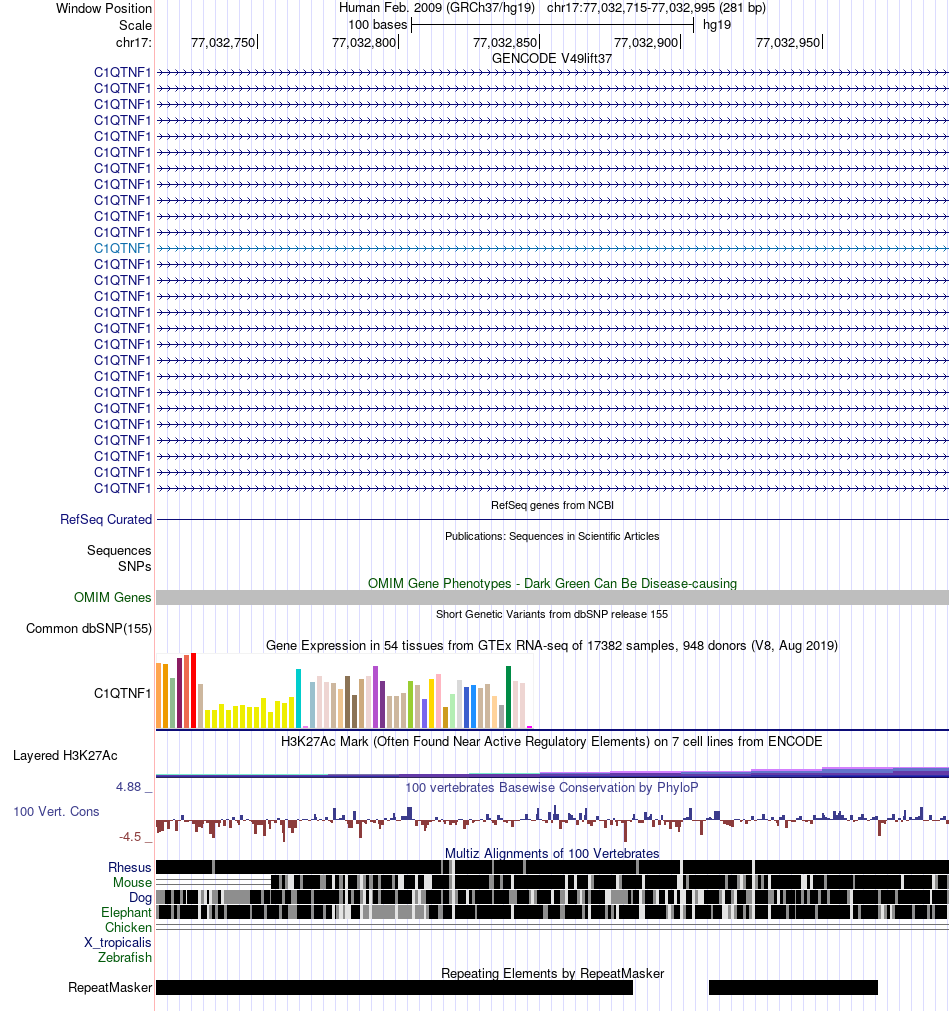This screenshot has width=950, height=1011.
Task: Click the Elephant alignment row
Action: pyautogui.click(x=552, y=912)
